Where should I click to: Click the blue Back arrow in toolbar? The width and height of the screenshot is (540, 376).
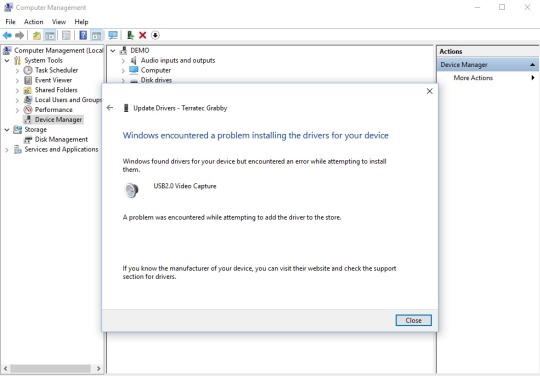7,35
